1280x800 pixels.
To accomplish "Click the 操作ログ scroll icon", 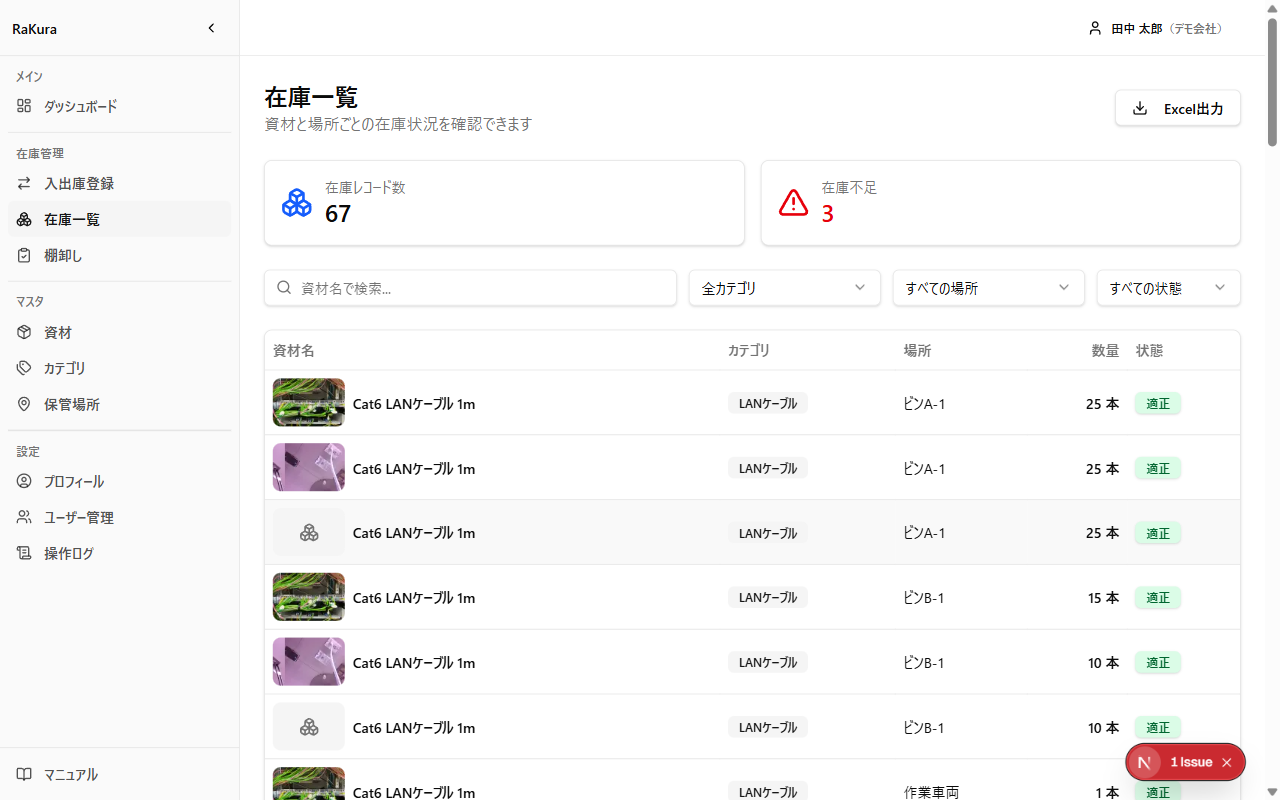I will (24, 554).
